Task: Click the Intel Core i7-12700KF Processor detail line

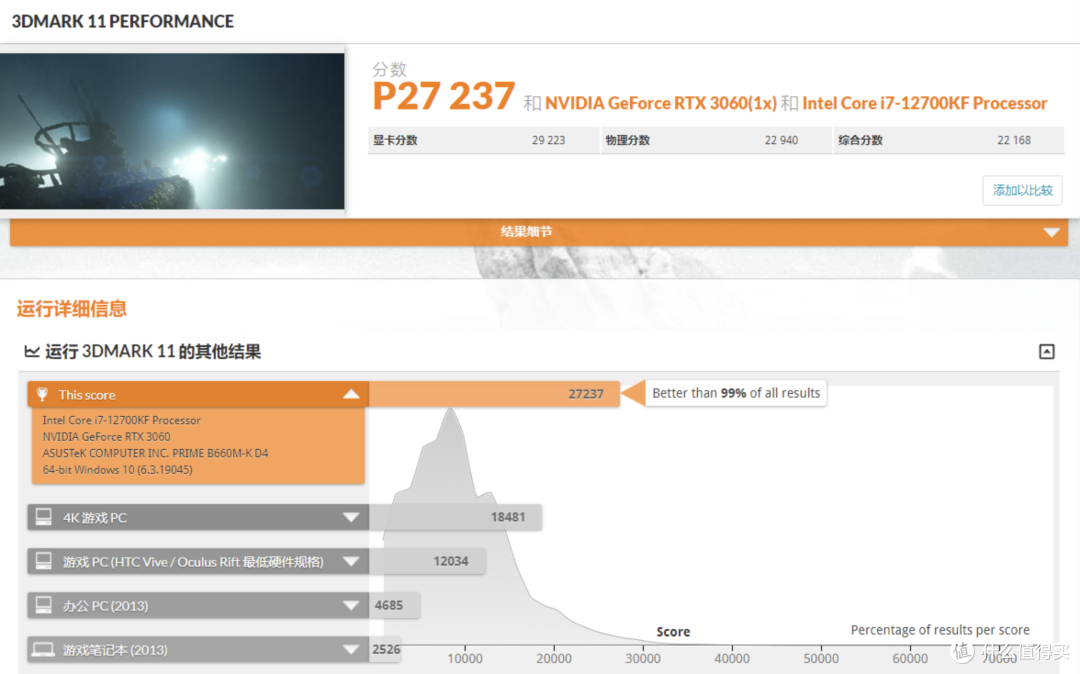Action: click(x=121, y=420)
